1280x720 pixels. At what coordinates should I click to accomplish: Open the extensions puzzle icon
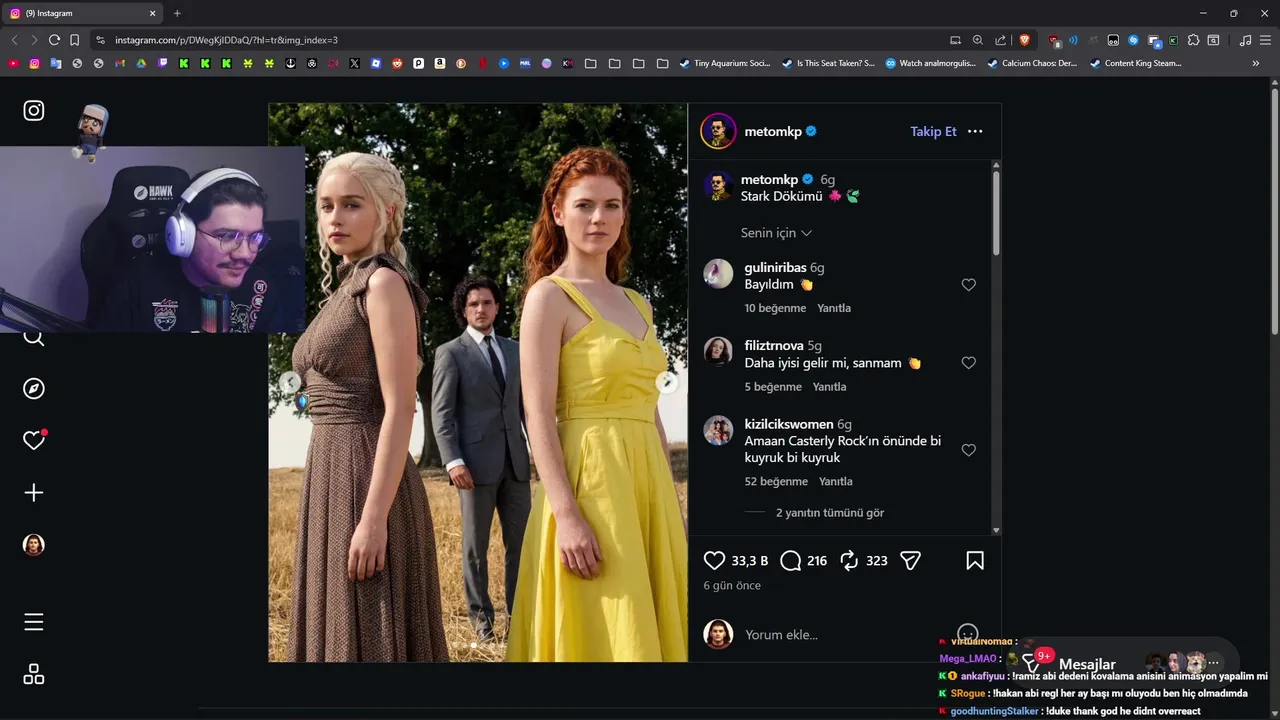(x=1193, y=40)
